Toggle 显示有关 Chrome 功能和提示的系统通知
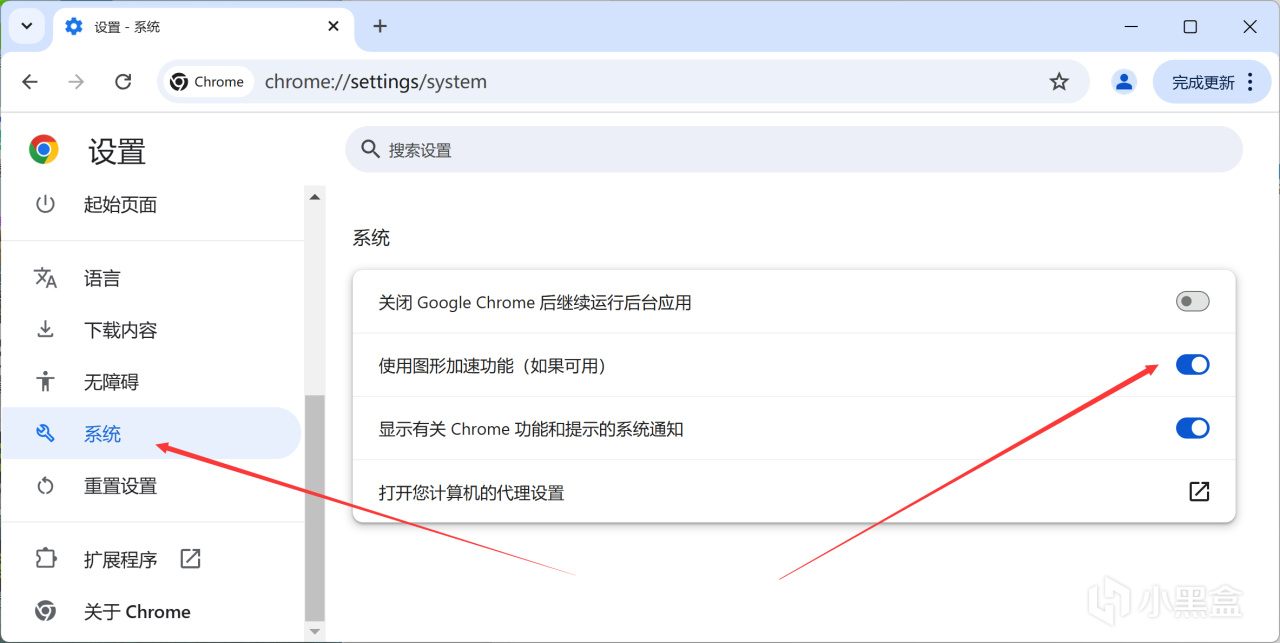Screen dimensions: 1280x643 [x=1193, y=428]
